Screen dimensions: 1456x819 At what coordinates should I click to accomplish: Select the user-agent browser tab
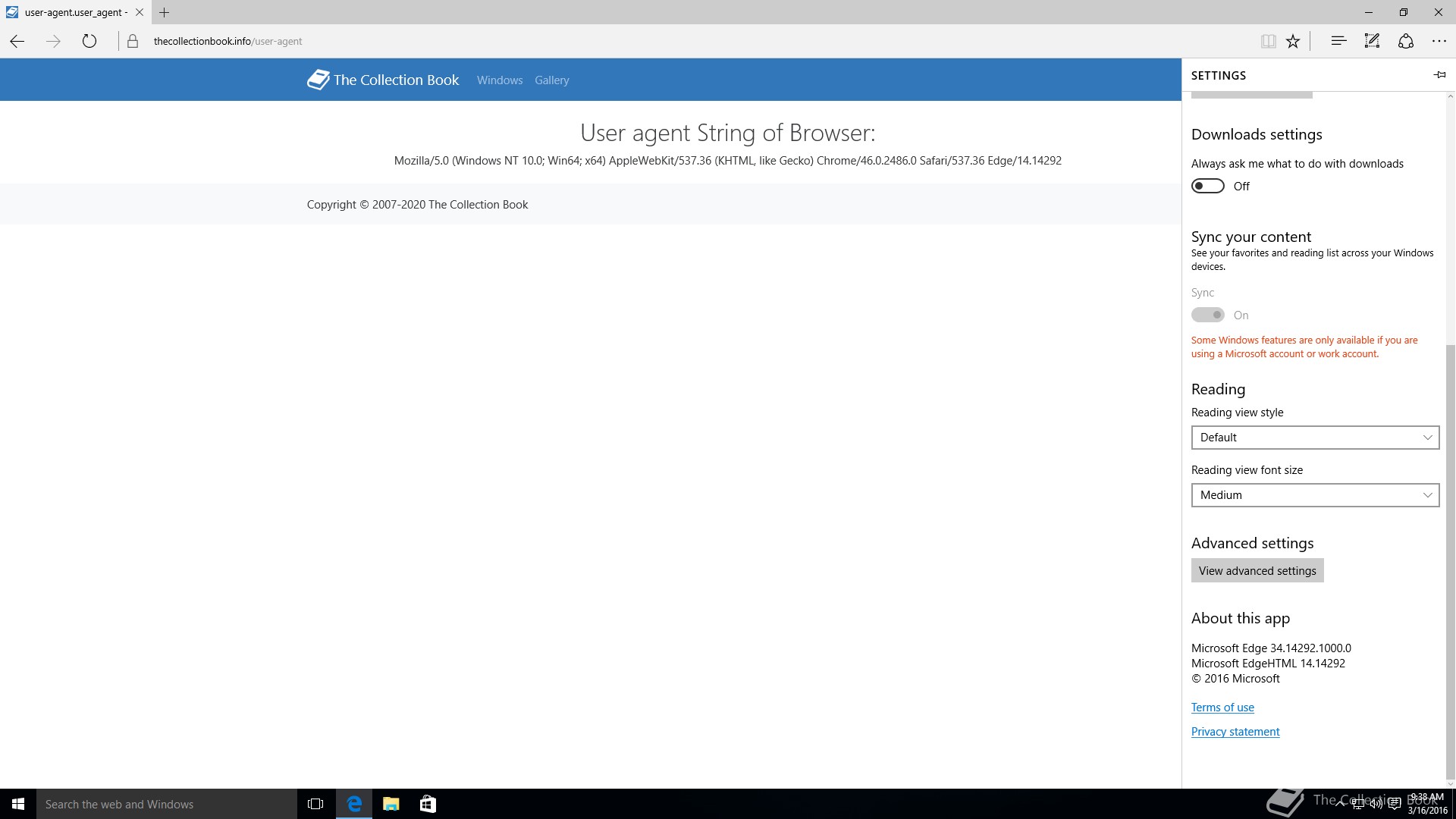75,12
